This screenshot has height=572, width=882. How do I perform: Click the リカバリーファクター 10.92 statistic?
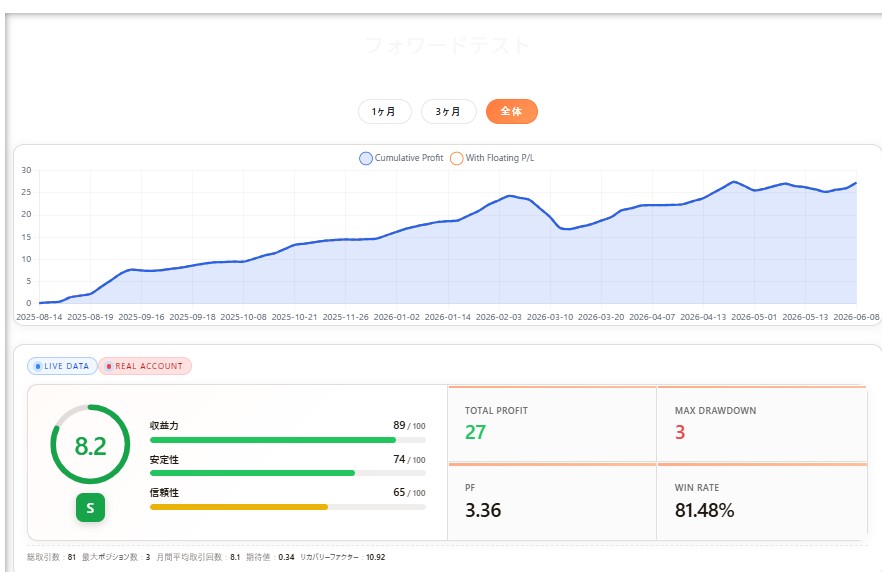343,557
